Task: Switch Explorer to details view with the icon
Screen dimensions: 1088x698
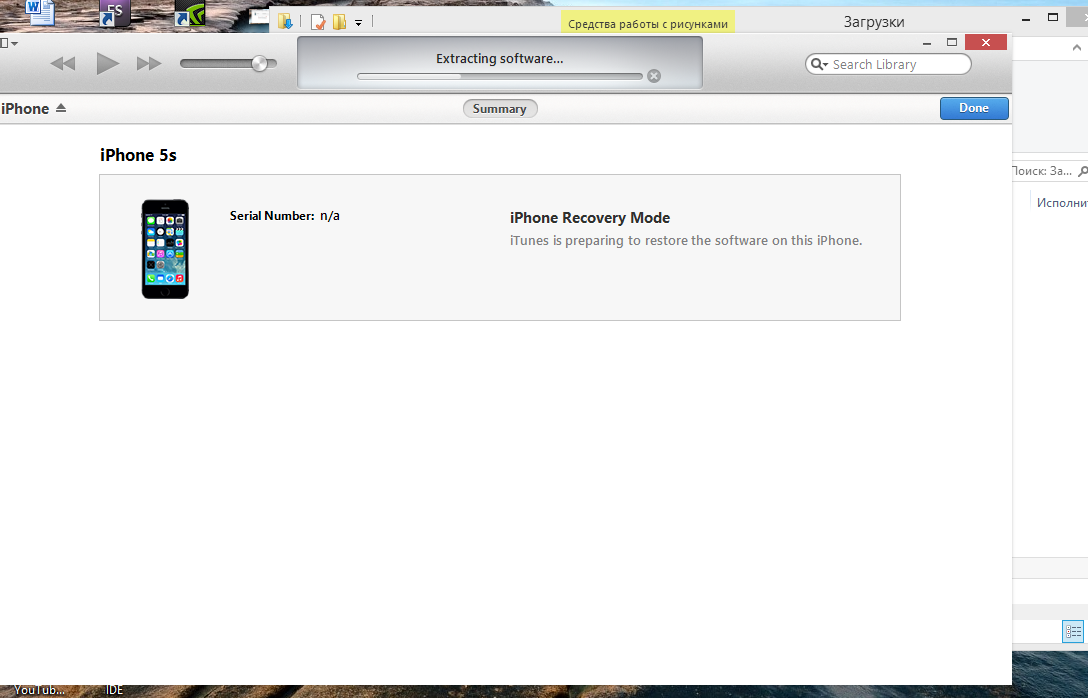Action: (x=1073, y=631)
